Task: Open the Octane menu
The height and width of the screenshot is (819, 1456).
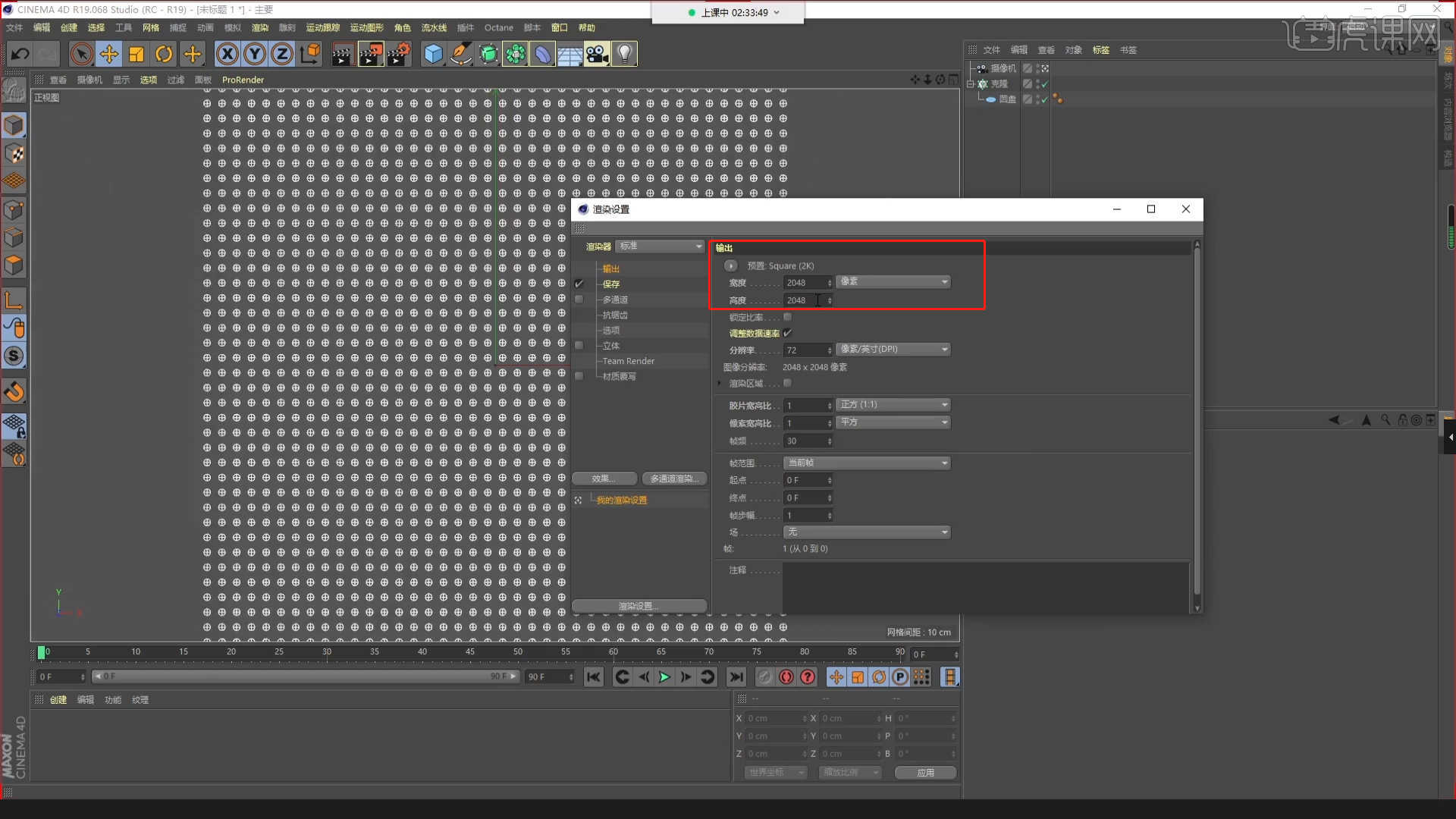Action: coord(499,27)
